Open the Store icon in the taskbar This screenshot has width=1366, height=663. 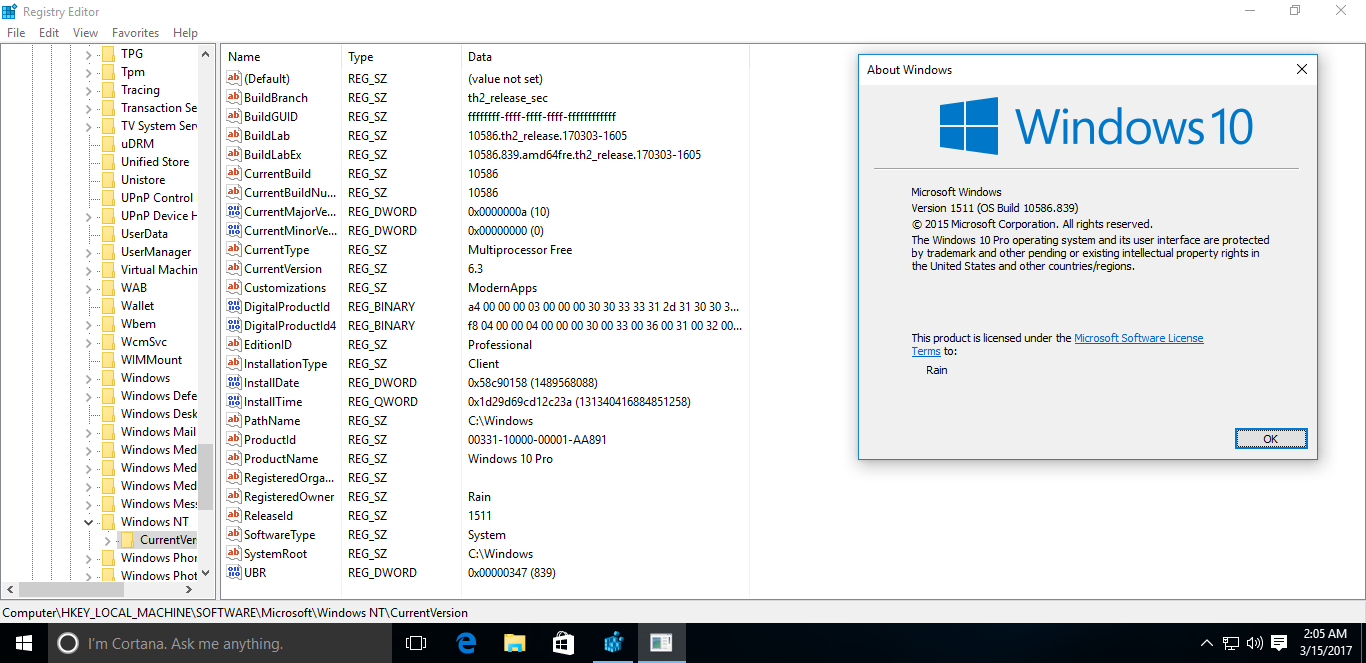(563, 643)
